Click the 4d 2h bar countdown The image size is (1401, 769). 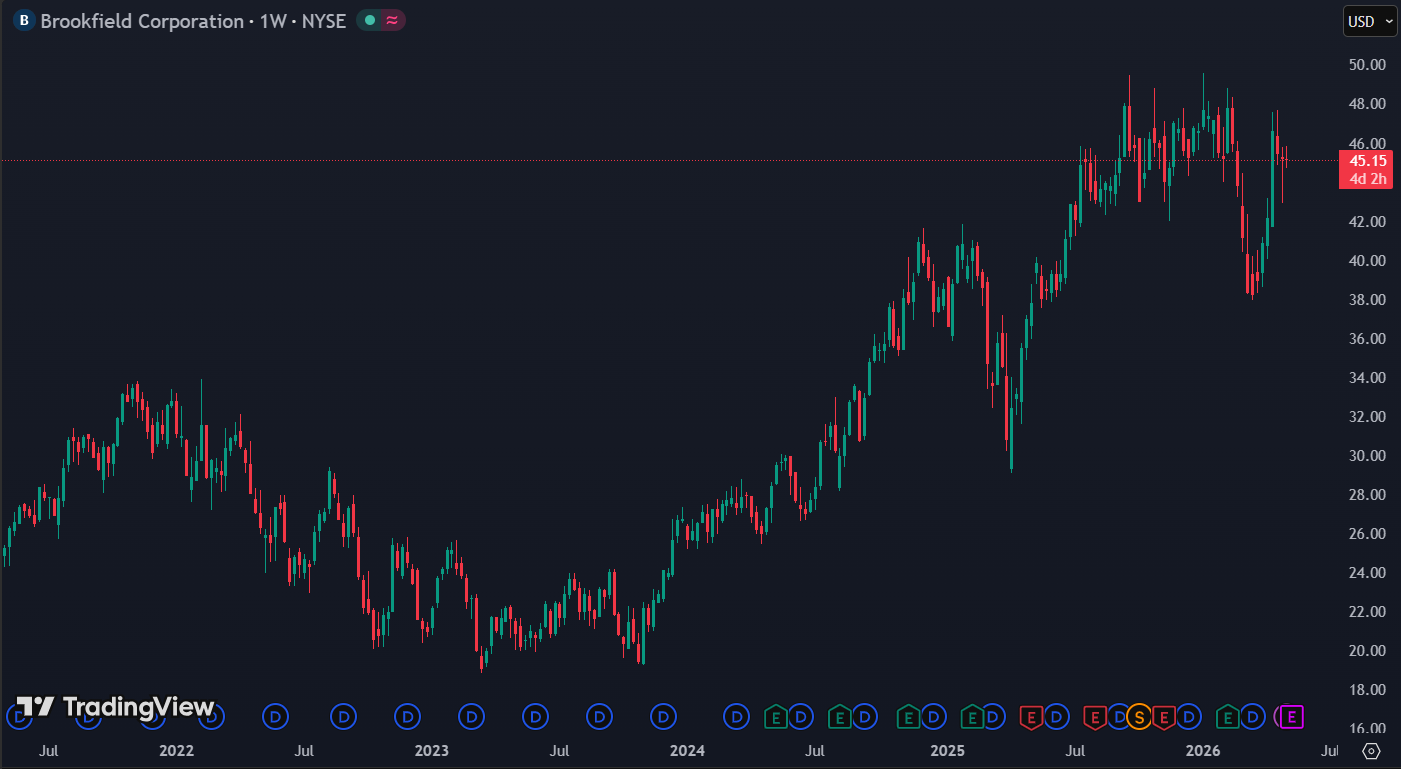point(1367,179)
